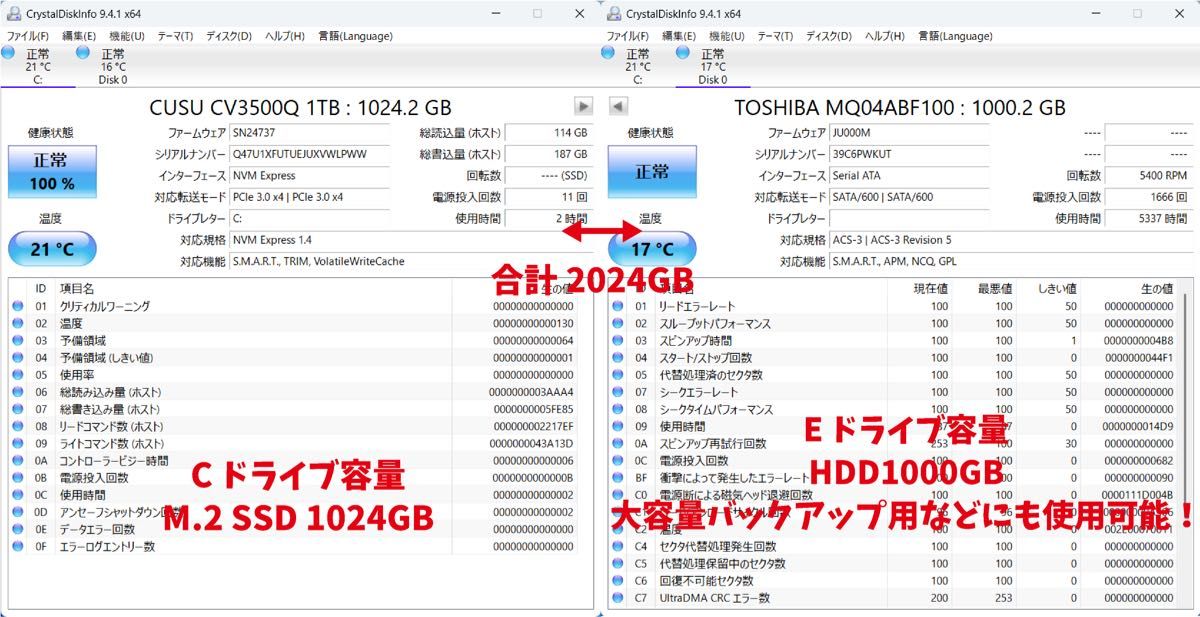Select C: drive tab in right window
The height and width of the screenshot is (617, 1200).
coord(637,66)
